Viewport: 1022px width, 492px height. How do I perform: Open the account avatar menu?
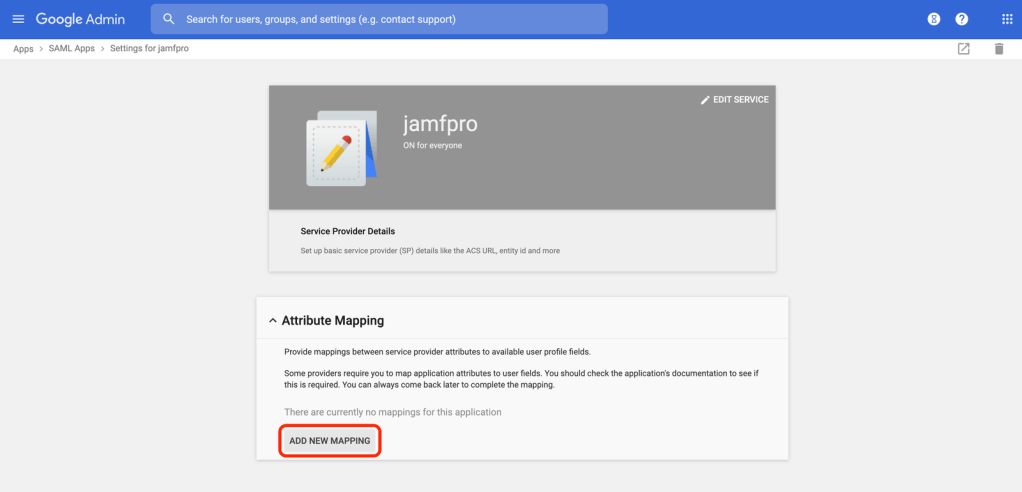pos(933,19)
